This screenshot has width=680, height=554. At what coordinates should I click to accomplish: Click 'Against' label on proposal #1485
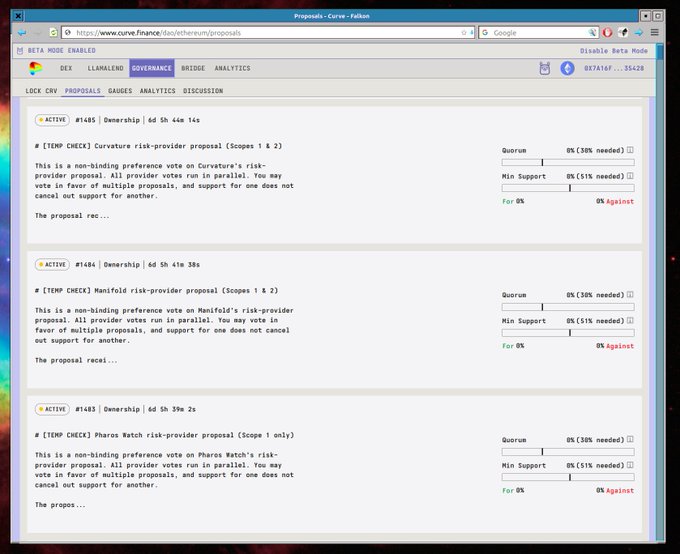point(620,201)
